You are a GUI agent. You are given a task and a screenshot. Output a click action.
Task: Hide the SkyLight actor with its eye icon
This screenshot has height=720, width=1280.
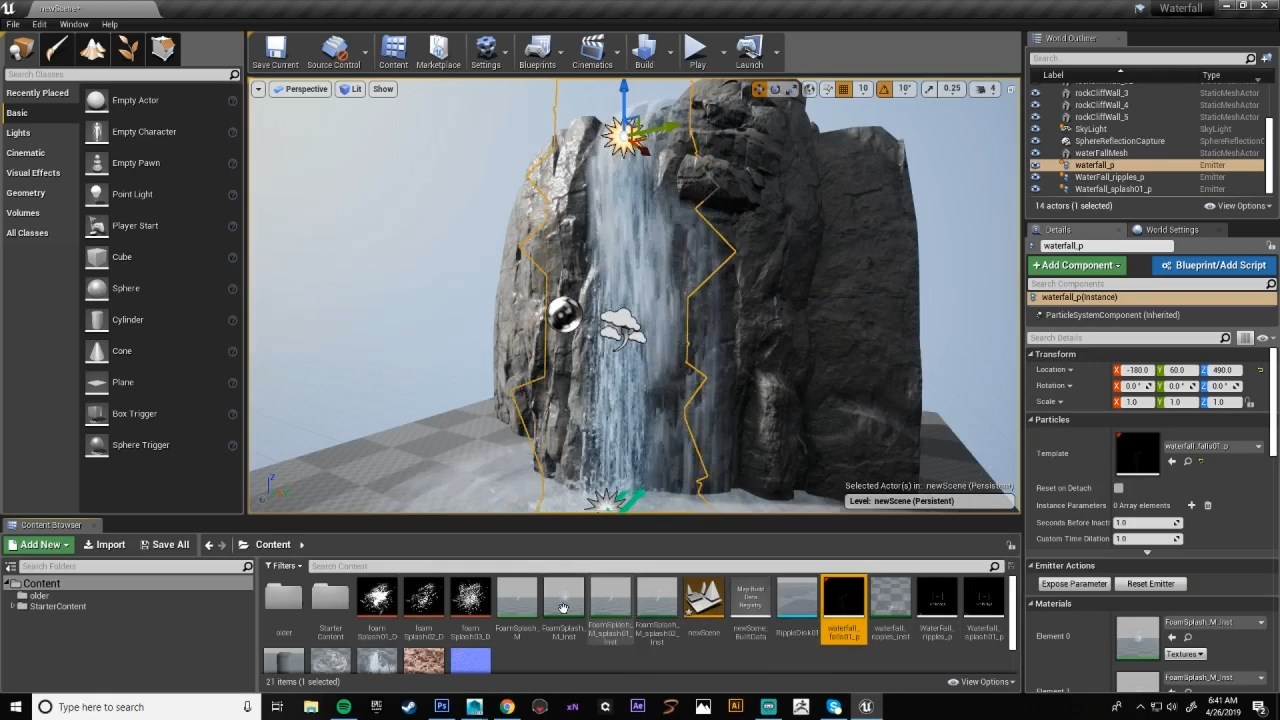pyautogui.click(x=1035, y=129)
